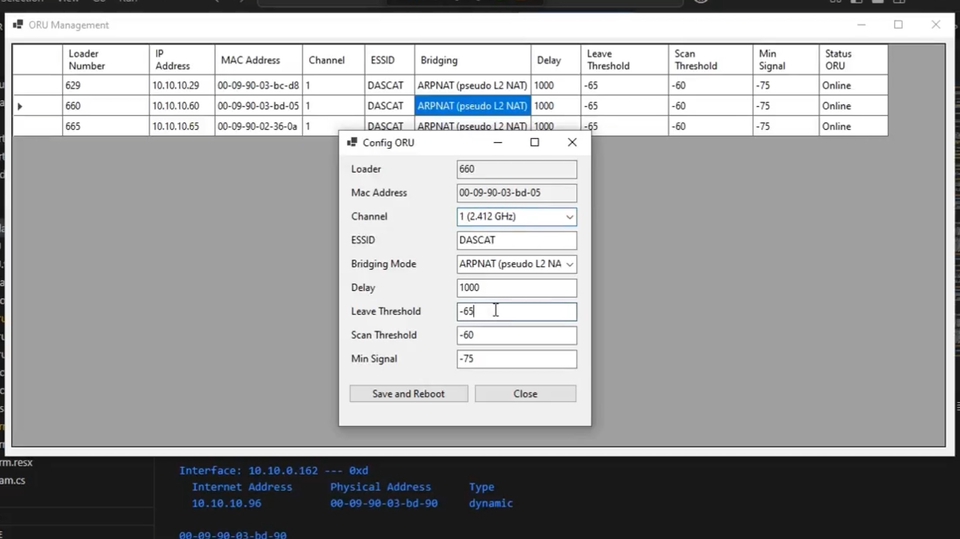The width and height of the screenshot is (960, 539).
Task: Click row header of loader 665
Action: (x=37, y=126)
